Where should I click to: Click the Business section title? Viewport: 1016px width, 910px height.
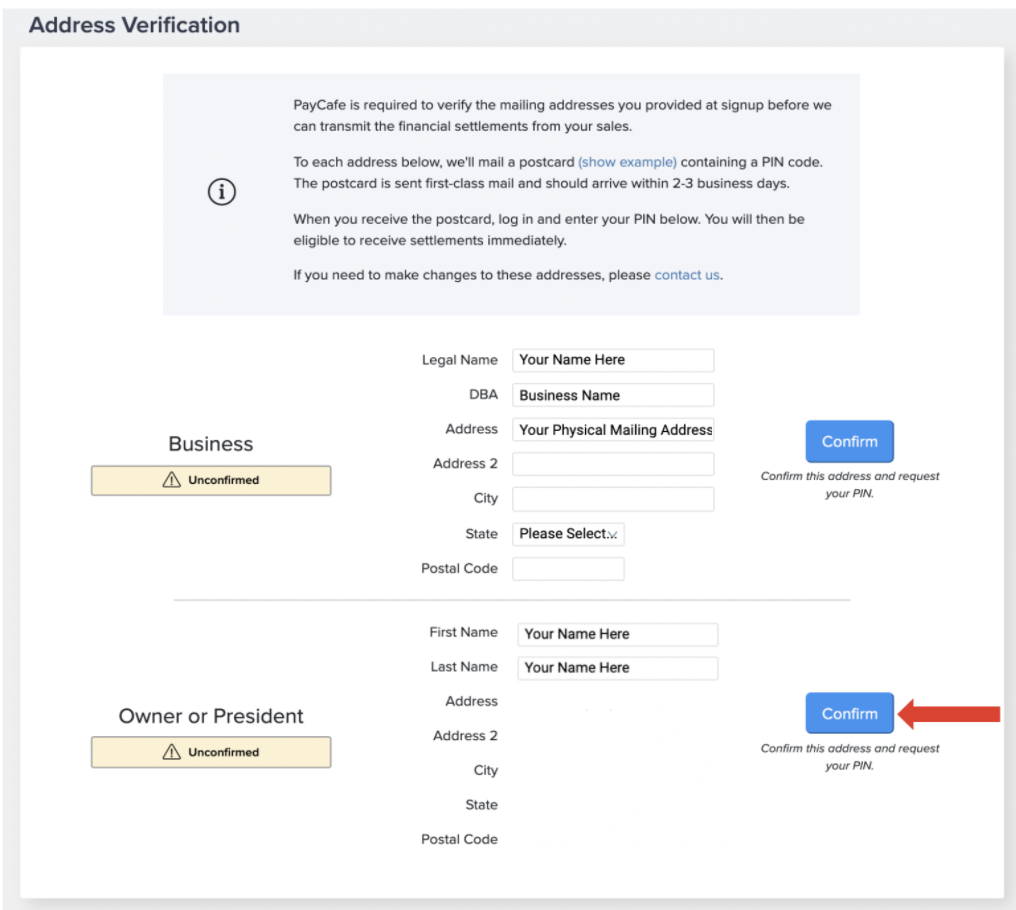pyautogui.click(x=211, y=444)
